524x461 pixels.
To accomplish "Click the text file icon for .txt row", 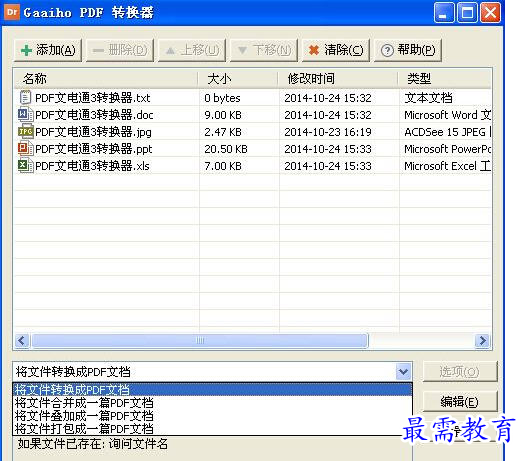I will click(x=25, y=97).
